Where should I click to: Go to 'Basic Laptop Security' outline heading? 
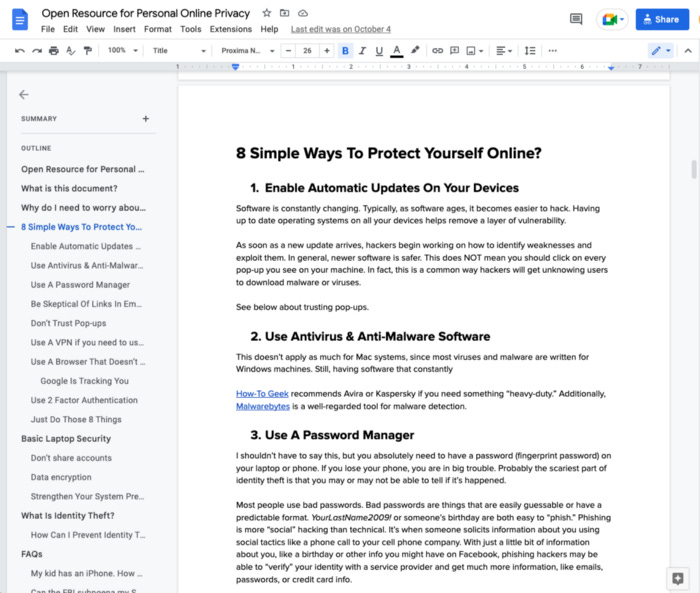66,438
